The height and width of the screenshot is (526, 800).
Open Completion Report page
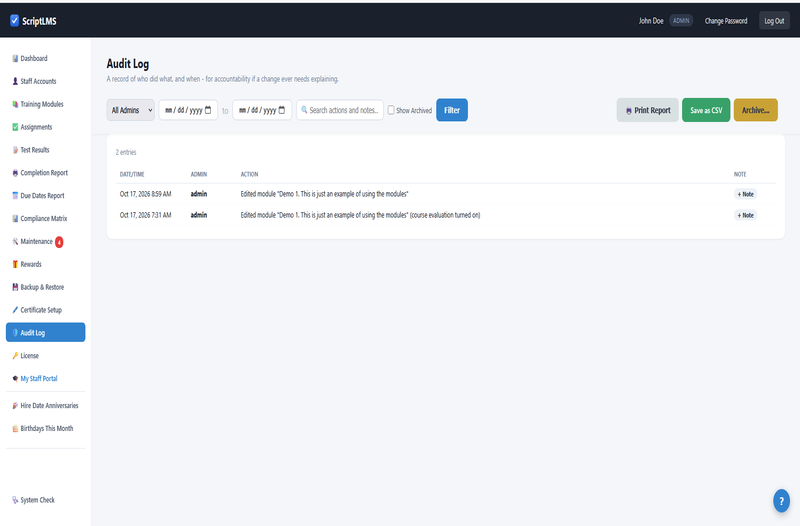[x=45, y=173]
